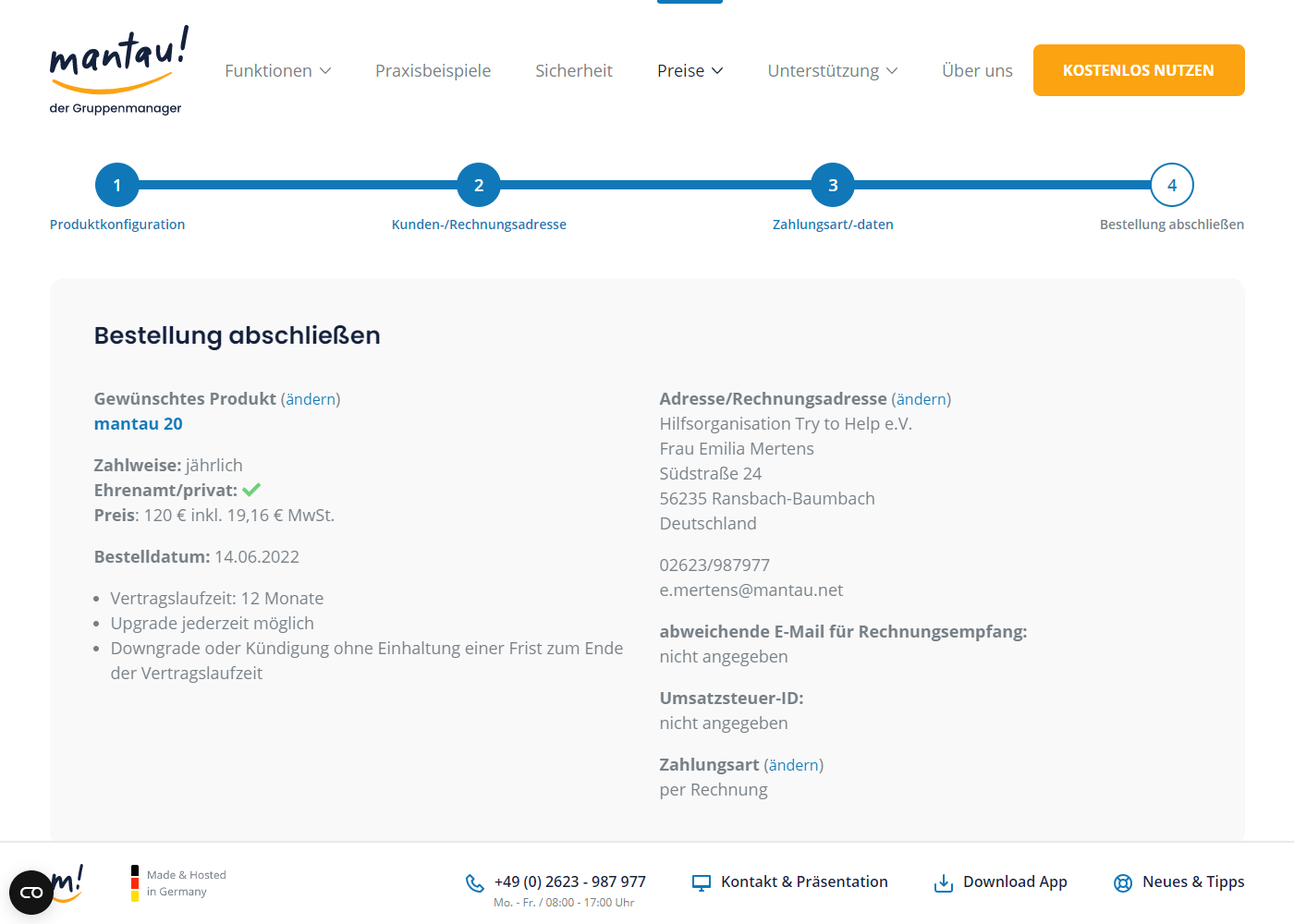Screen dimensions: 1294x924
Task: Click the green Ehrenamt/privat checkmark
Action: (251, 490)
